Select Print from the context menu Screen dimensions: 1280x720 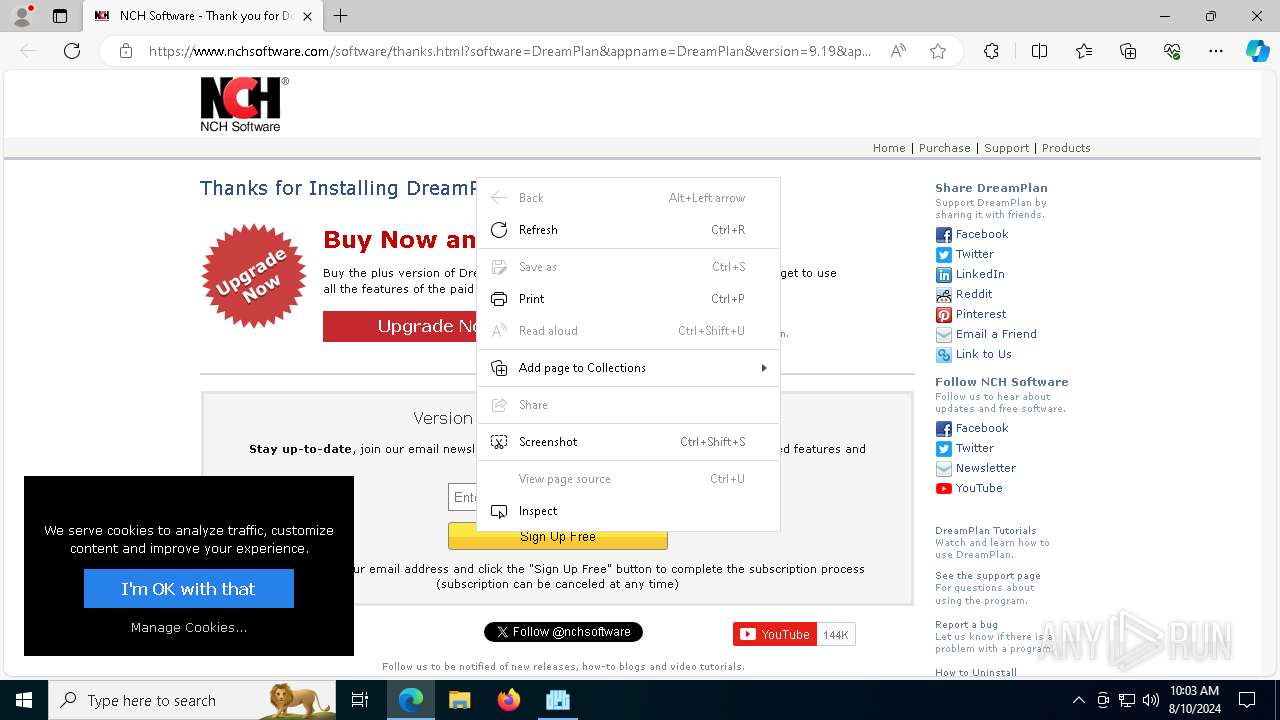[x=628, y=299]
